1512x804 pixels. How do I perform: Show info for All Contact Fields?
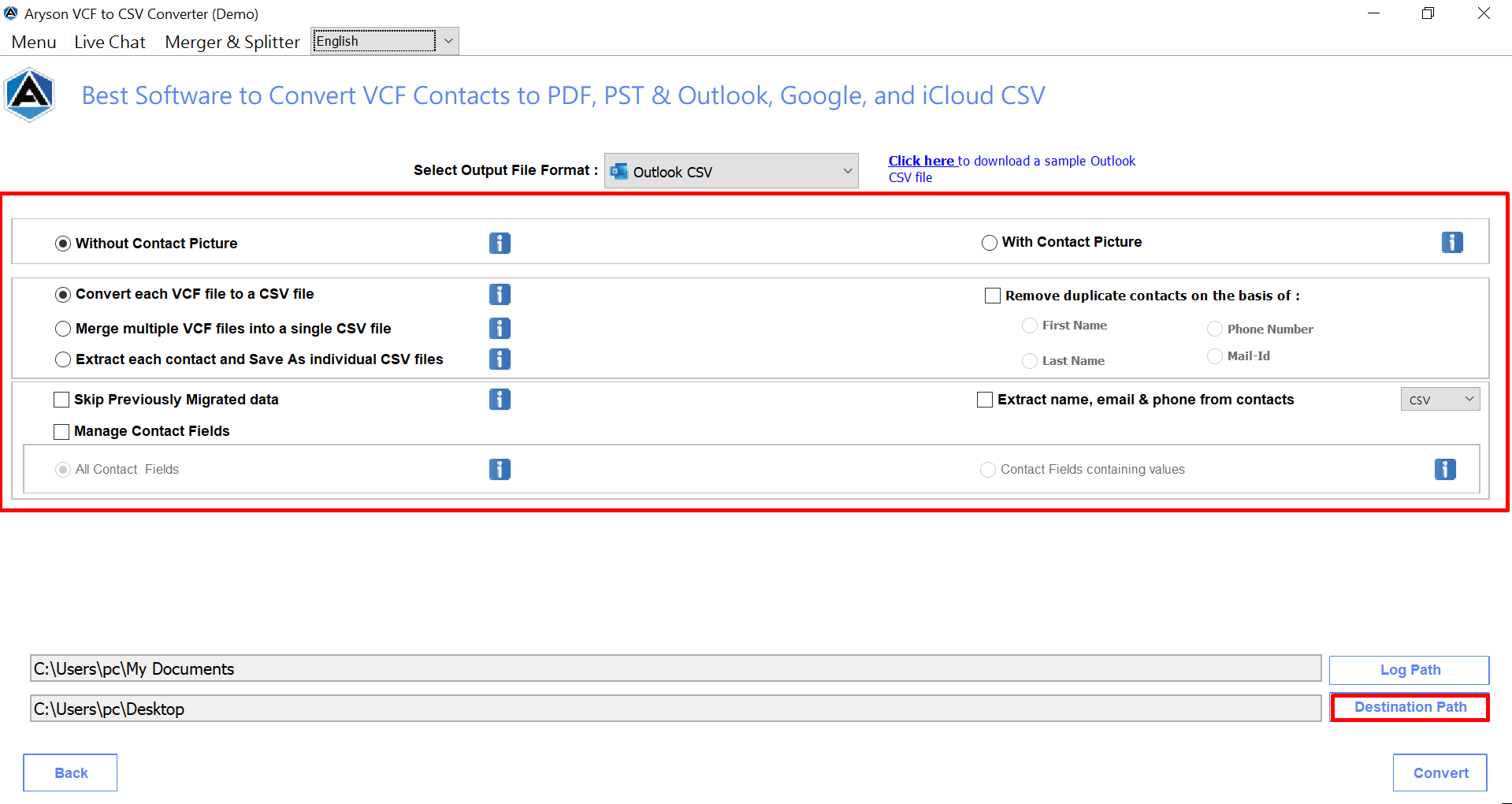tap(500, 469)
